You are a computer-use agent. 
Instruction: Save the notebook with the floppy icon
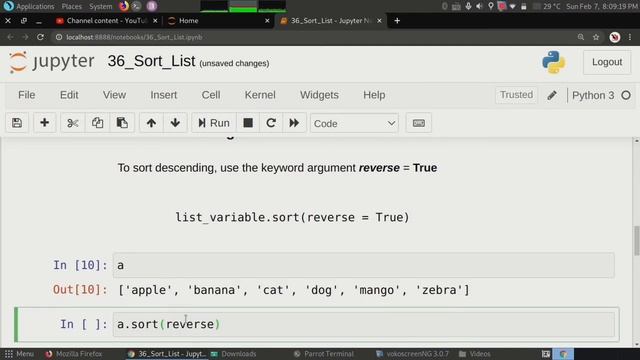point(17,123)
